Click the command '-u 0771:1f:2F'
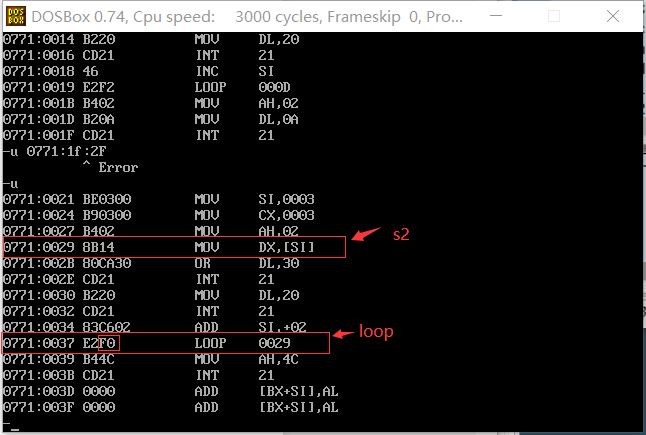The height and width of the screenshot is (435, 646). coord(55,151)
